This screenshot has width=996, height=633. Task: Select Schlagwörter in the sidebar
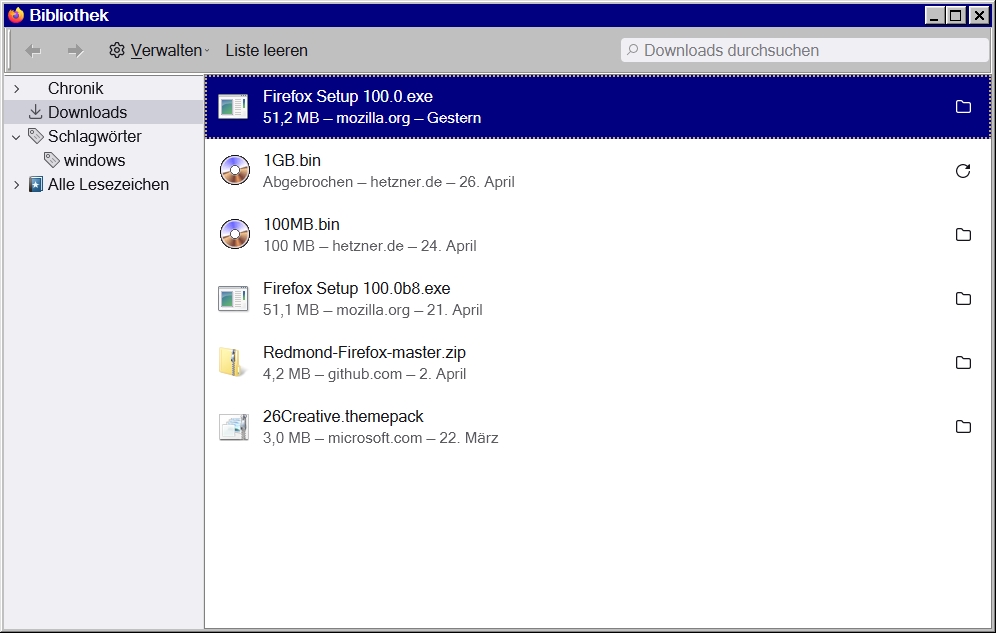(95, 137)
